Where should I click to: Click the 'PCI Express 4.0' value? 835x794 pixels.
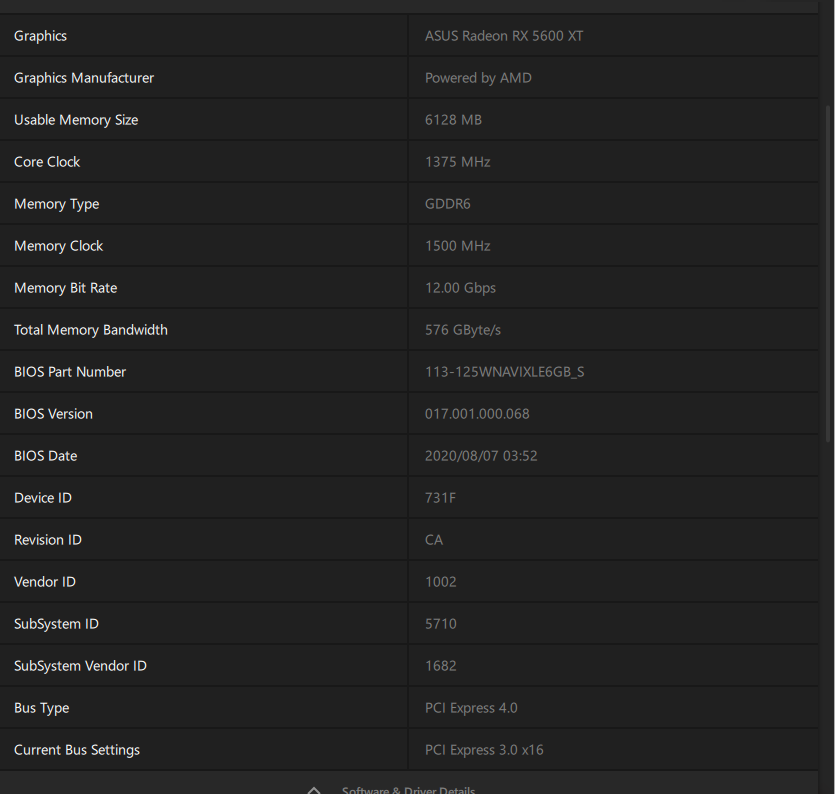coord(471,708)
